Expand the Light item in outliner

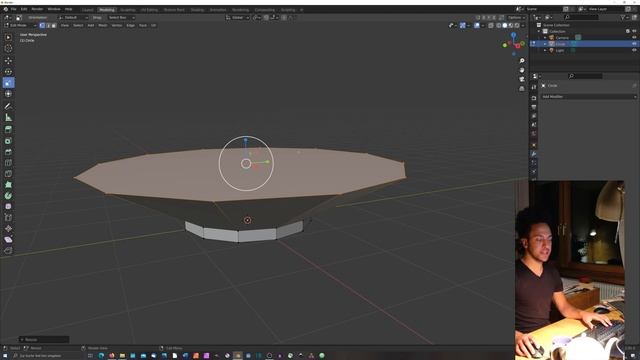click(545, 50)
